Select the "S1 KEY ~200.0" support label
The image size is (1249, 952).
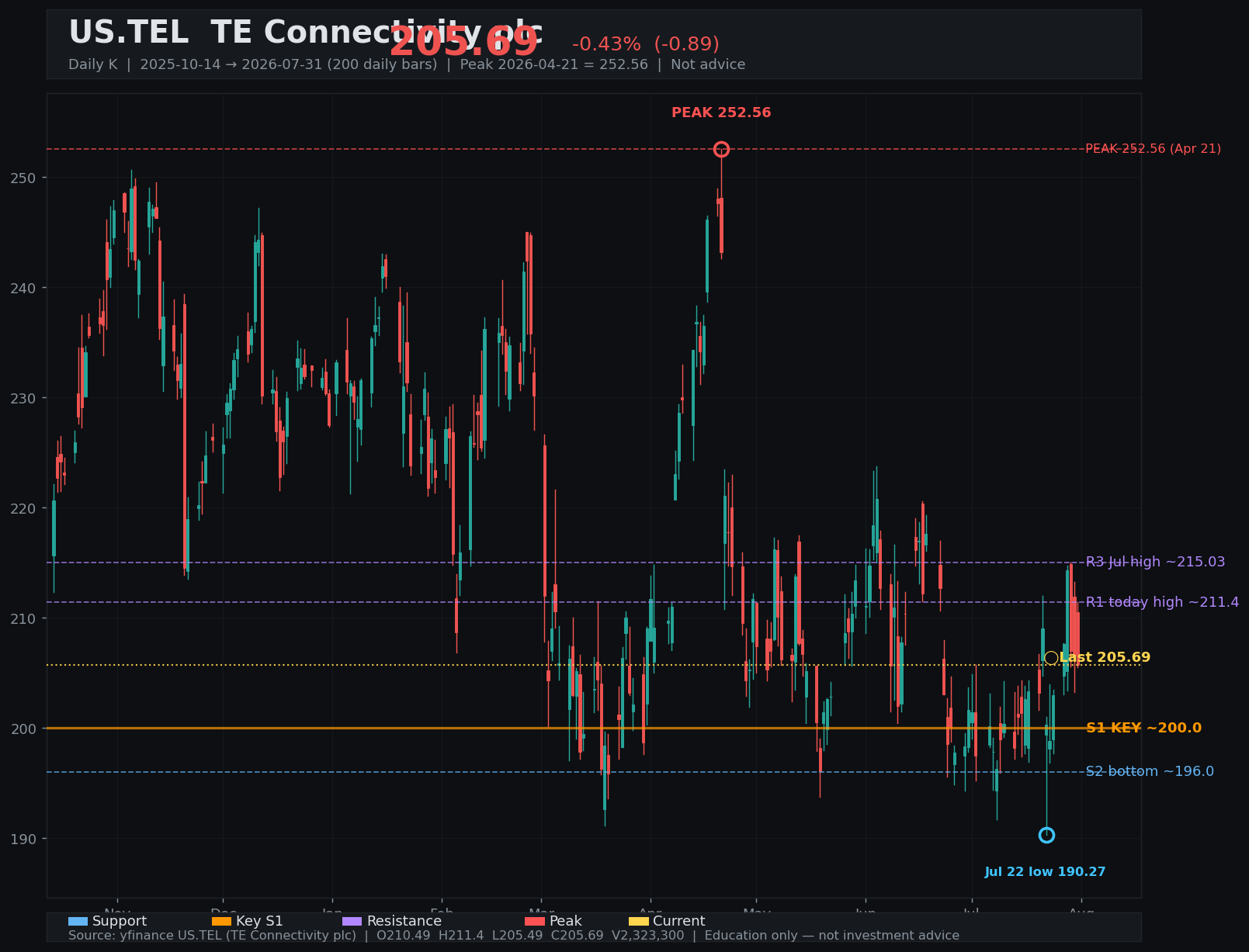click(1143, 728)
